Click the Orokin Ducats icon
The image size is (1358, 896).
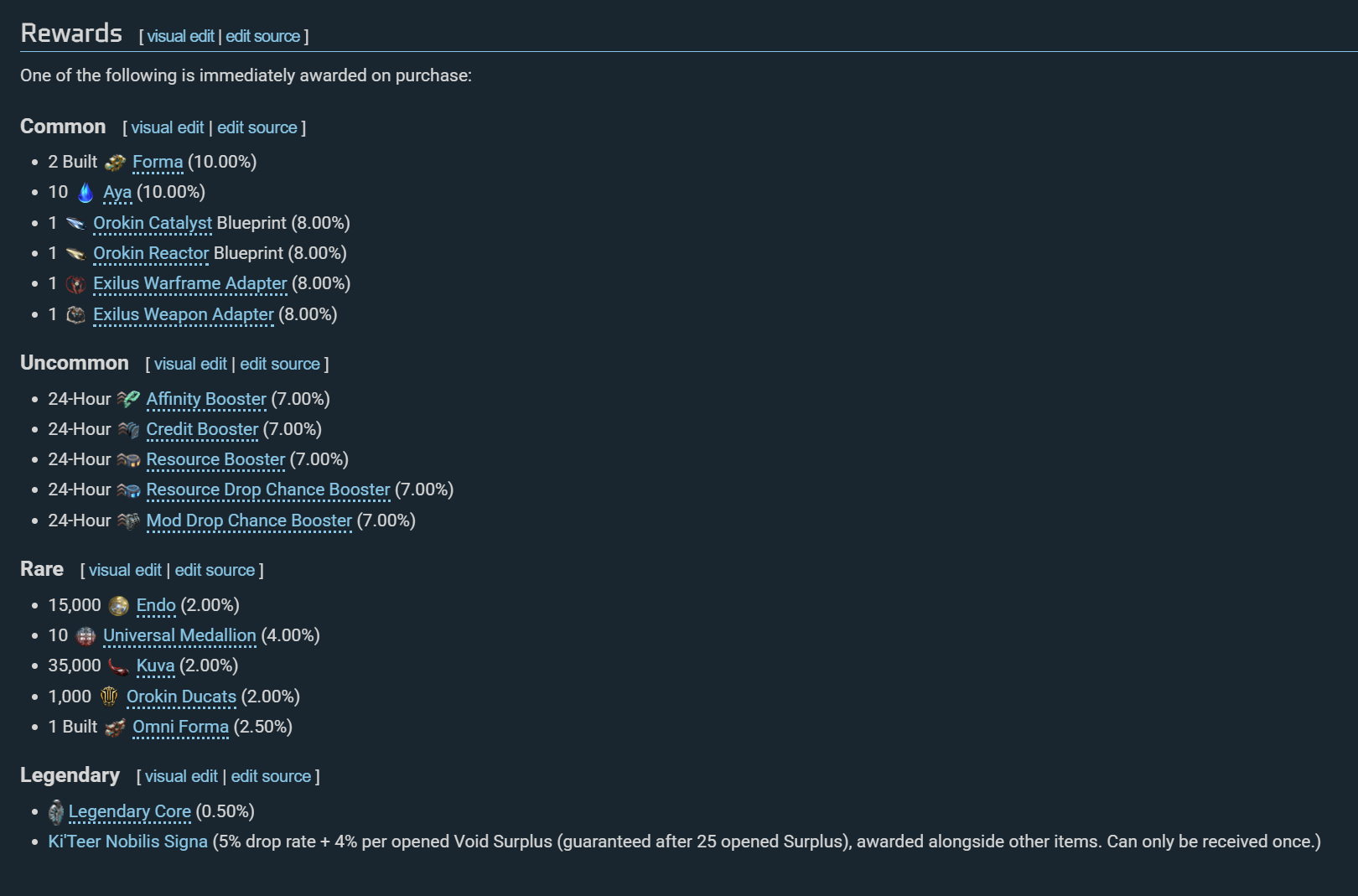(109, 697)
